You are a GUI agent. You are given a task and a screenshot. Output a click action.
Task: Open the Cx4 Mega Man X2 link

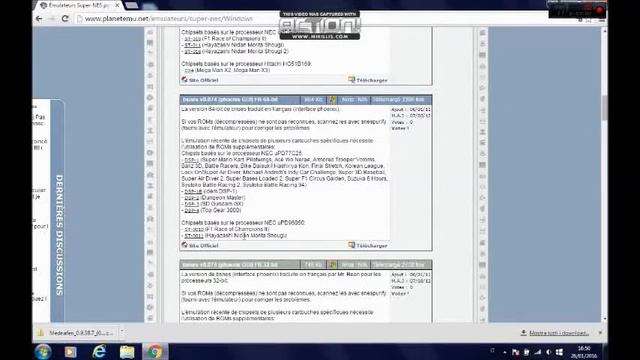189,70
